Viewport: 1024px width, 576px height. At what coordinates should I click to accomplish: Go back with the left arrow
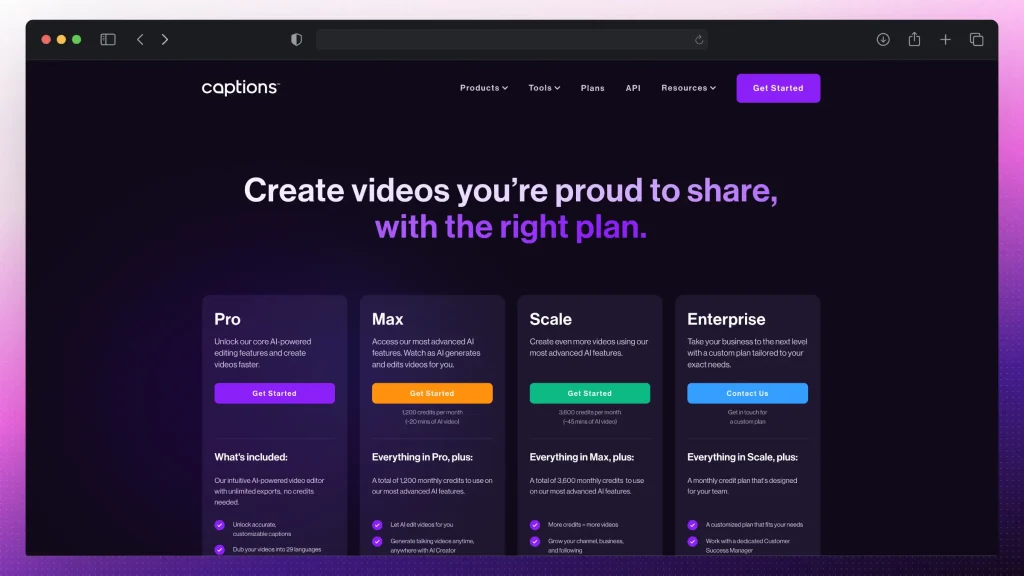tap(140, 40)
